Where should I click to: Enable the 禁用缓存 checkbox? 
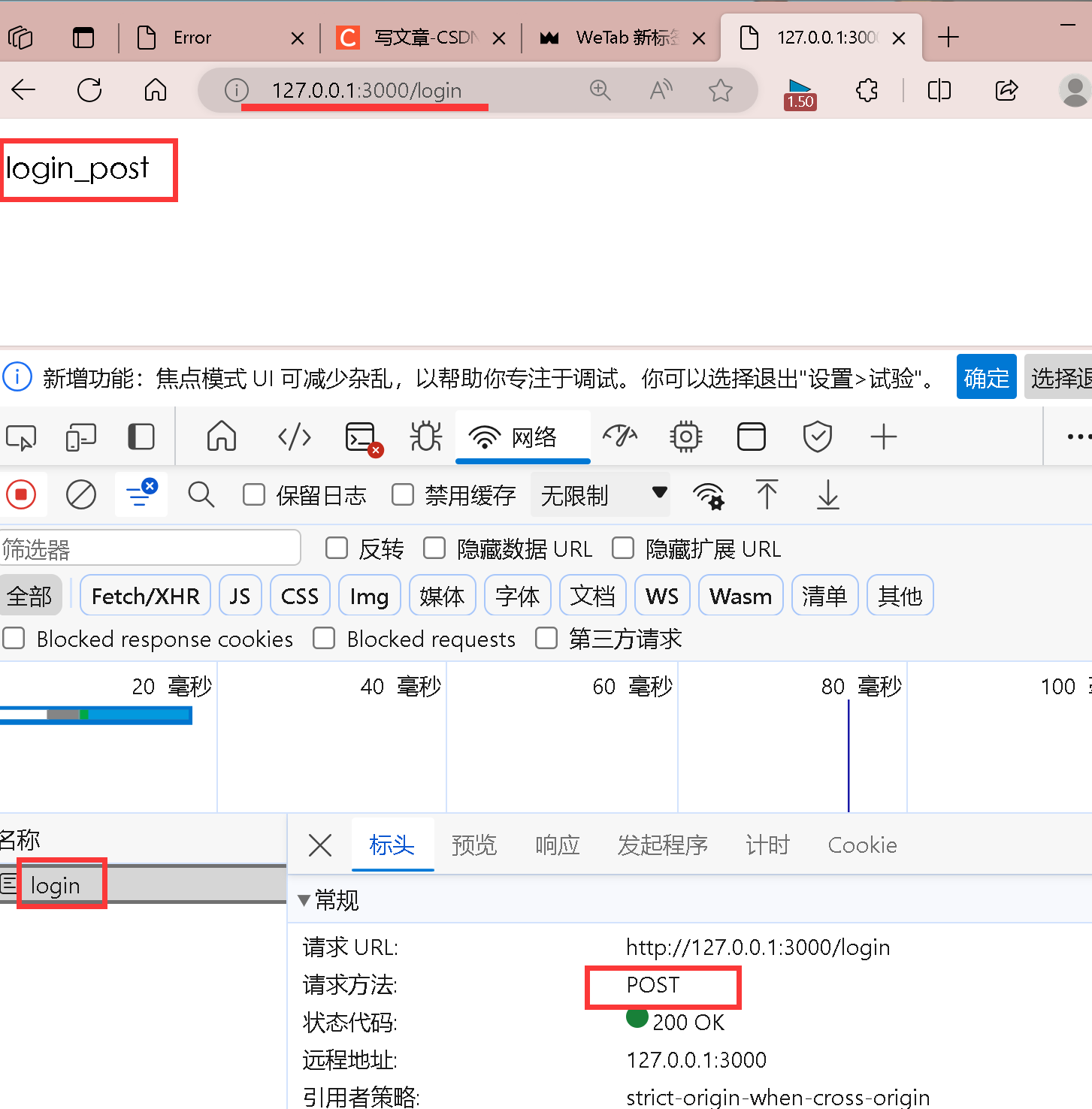(x=403, y=494)
